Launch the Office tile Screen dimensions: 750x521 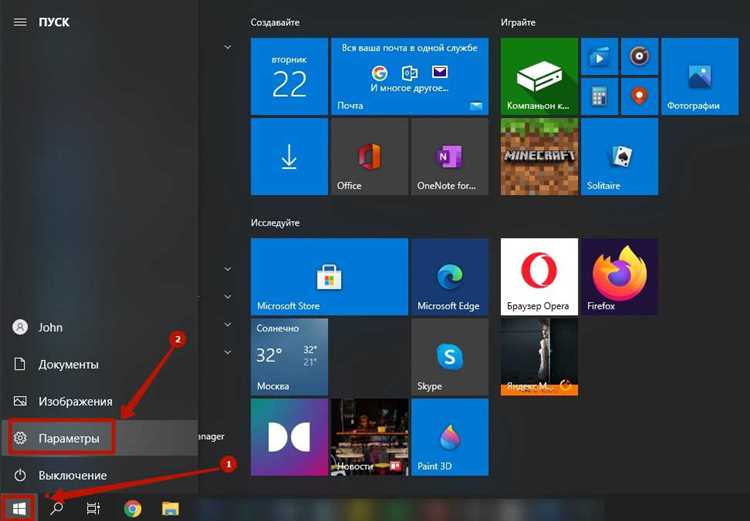point(370,156)
